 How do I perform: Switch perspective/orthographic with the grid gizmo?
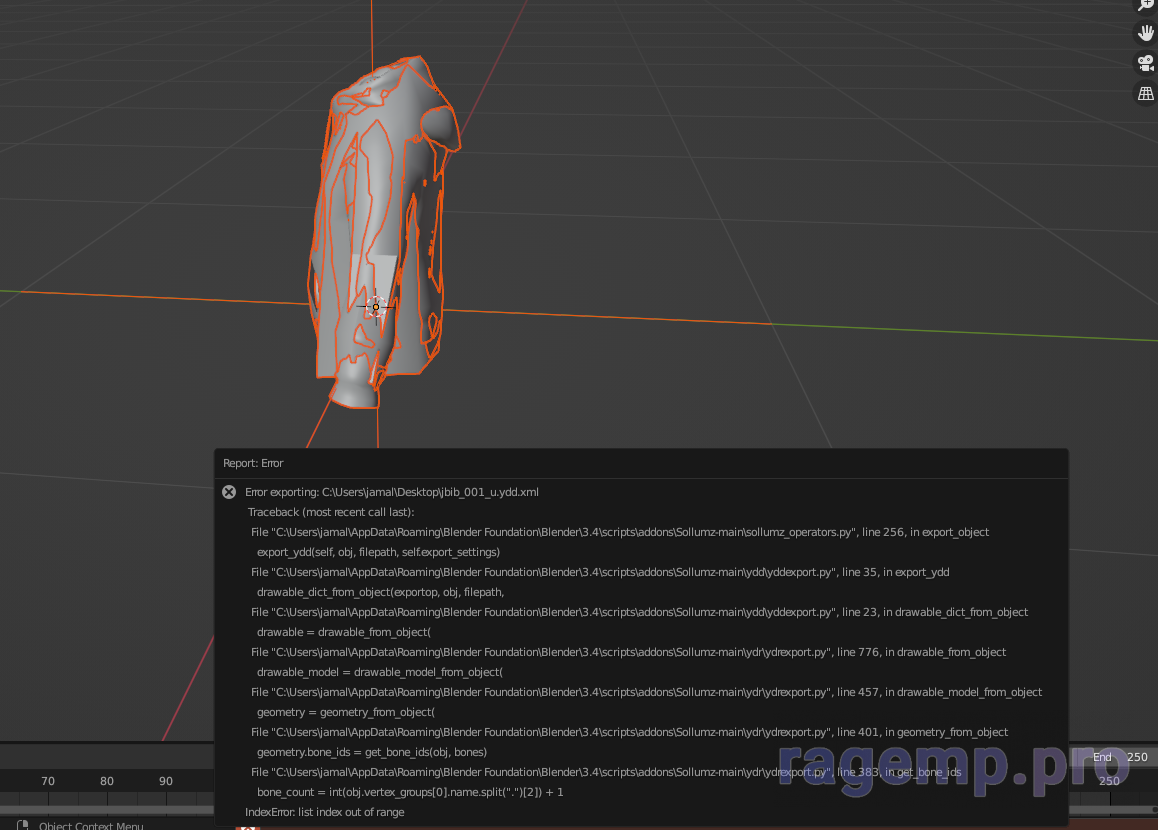click(1145, 94)
